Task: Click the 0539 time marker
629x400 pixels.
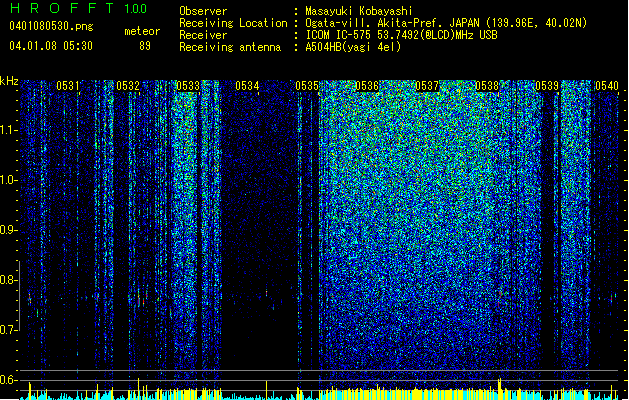Action: point(547,86)
